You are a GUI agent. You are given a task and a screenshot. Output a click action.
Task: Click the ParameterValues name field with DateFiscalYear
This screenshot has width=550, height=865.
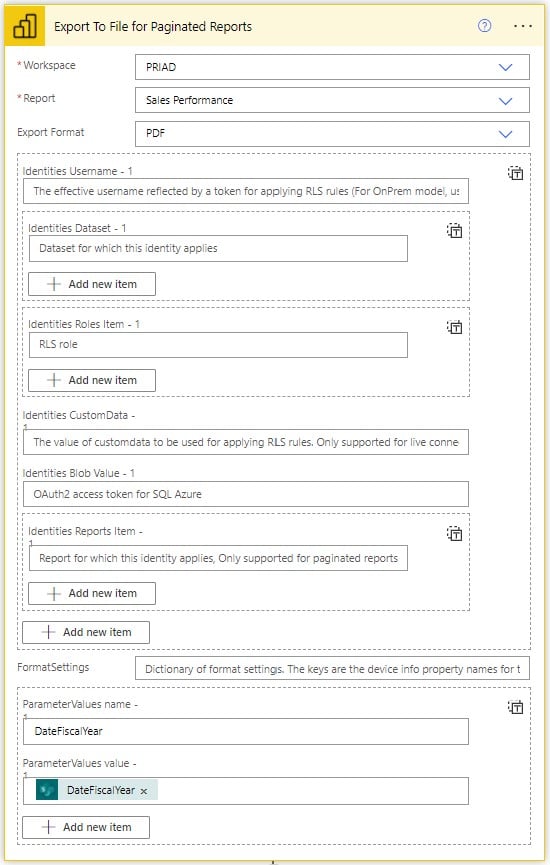(x=246, y=731)
